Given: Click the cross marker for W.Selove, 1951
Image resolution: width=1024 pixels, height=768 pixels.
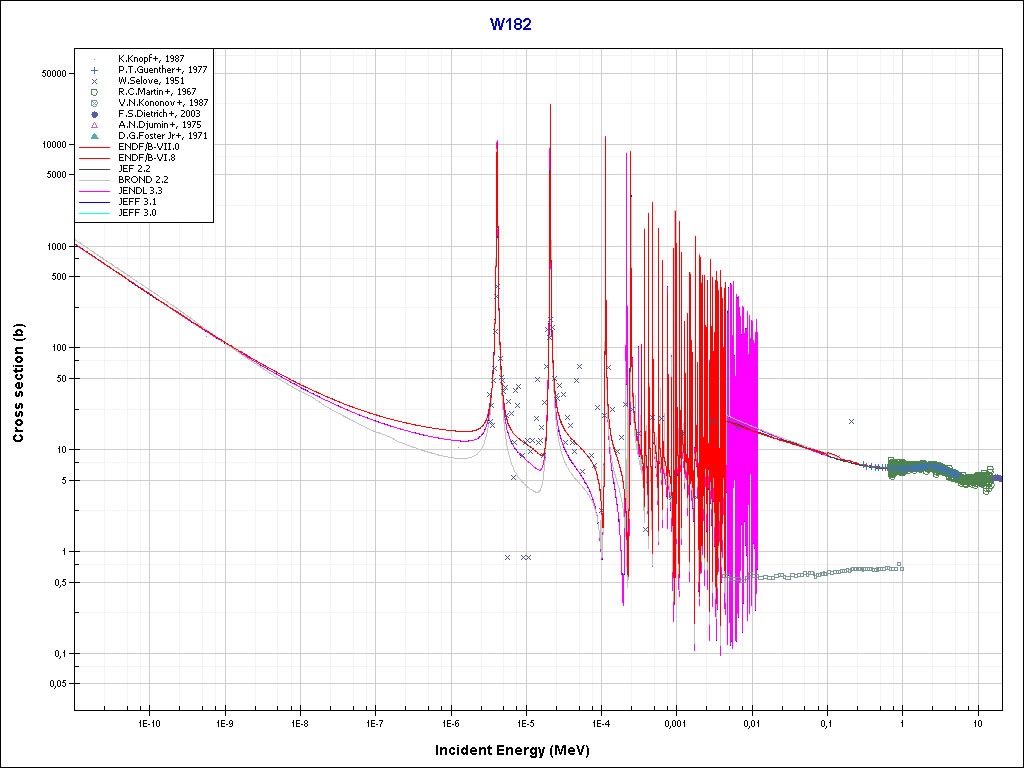Looking at the screenshot, I should pos(94,81).
